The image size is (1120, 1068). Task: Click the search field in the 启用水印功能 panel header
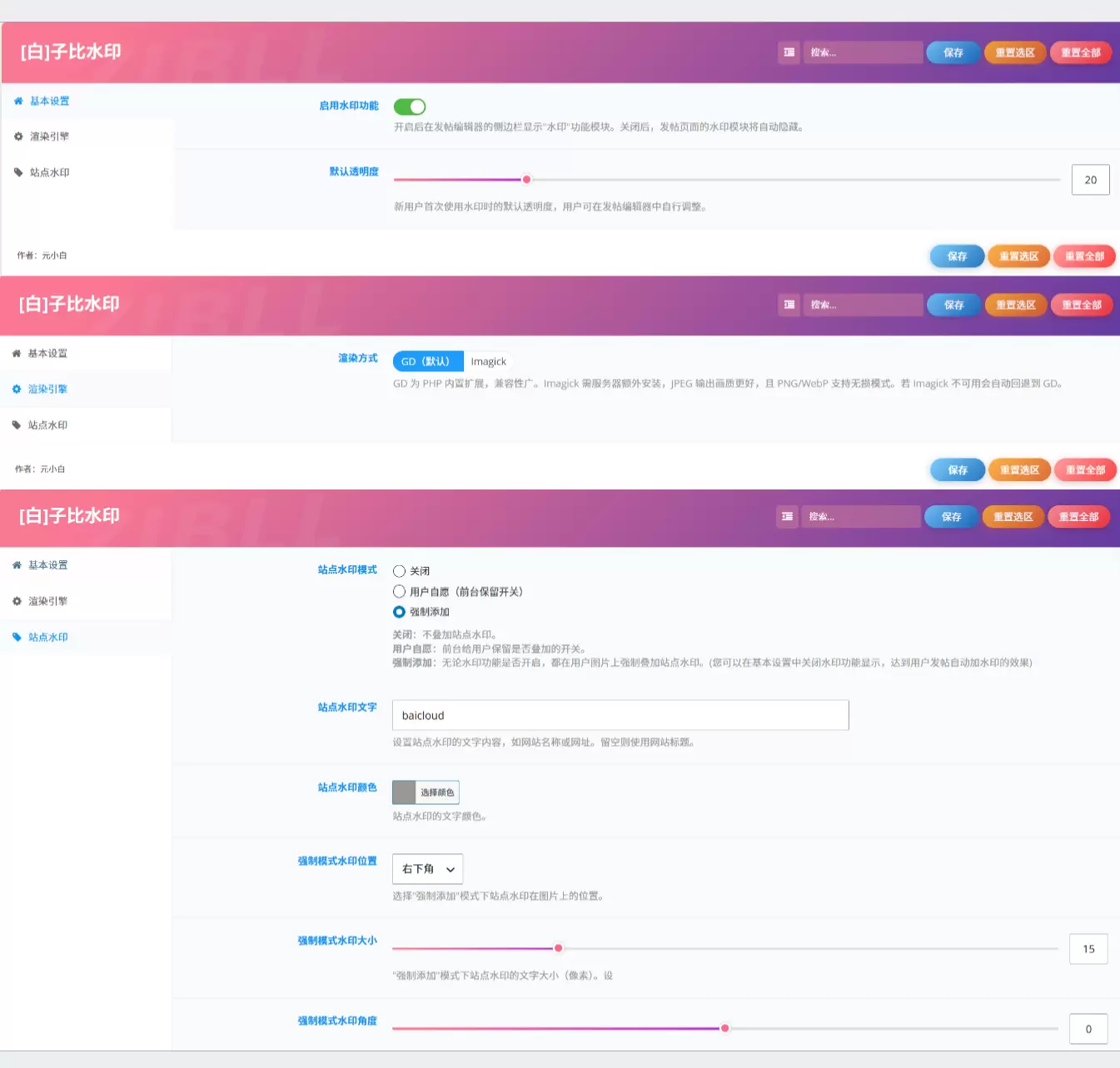pyautogui.click(x=863, y=52)
